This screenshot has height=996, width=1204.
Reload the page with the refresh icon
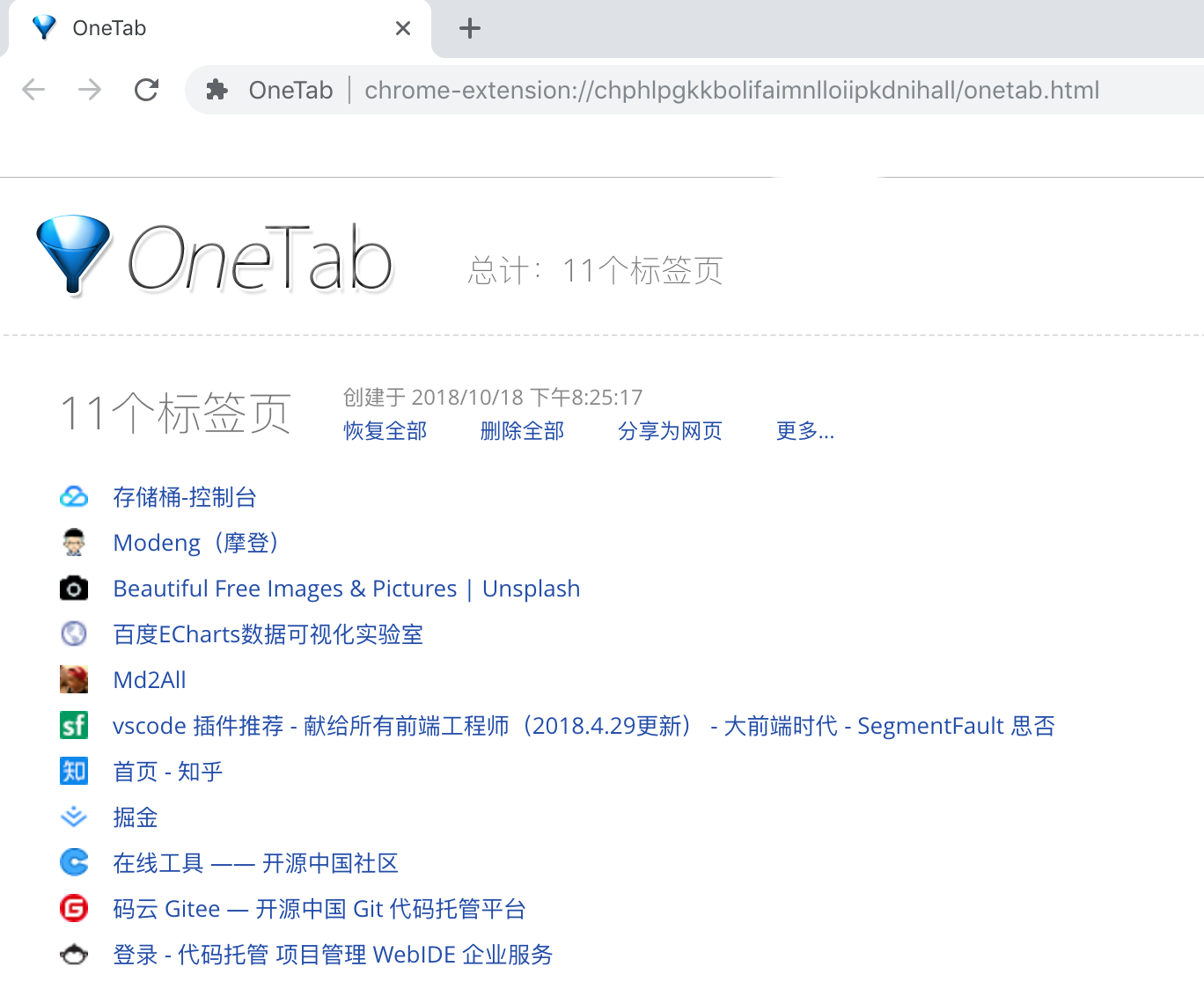[146, 90]
